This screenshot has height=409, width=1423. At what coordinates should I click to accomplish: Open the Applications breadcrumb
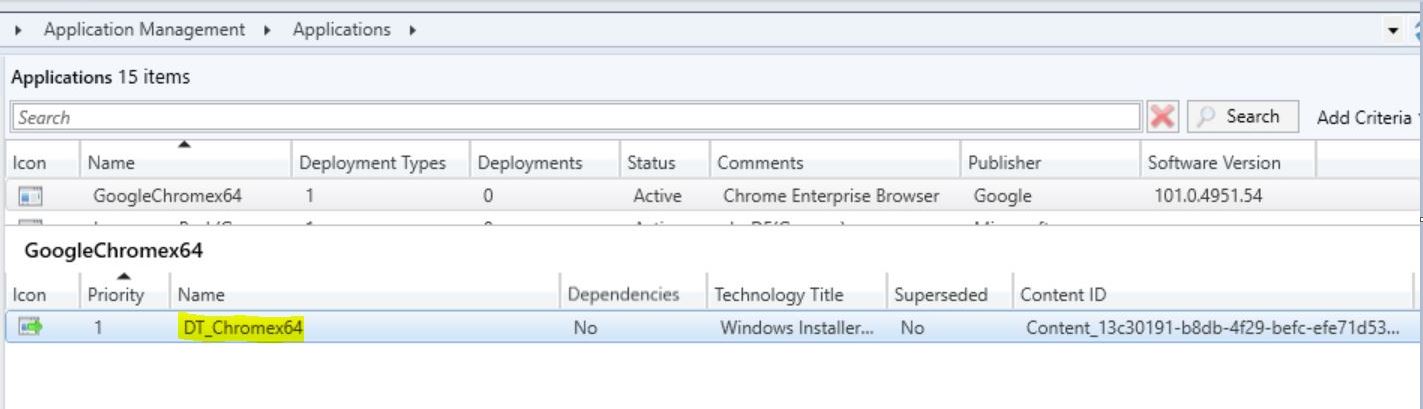point(342,30)
